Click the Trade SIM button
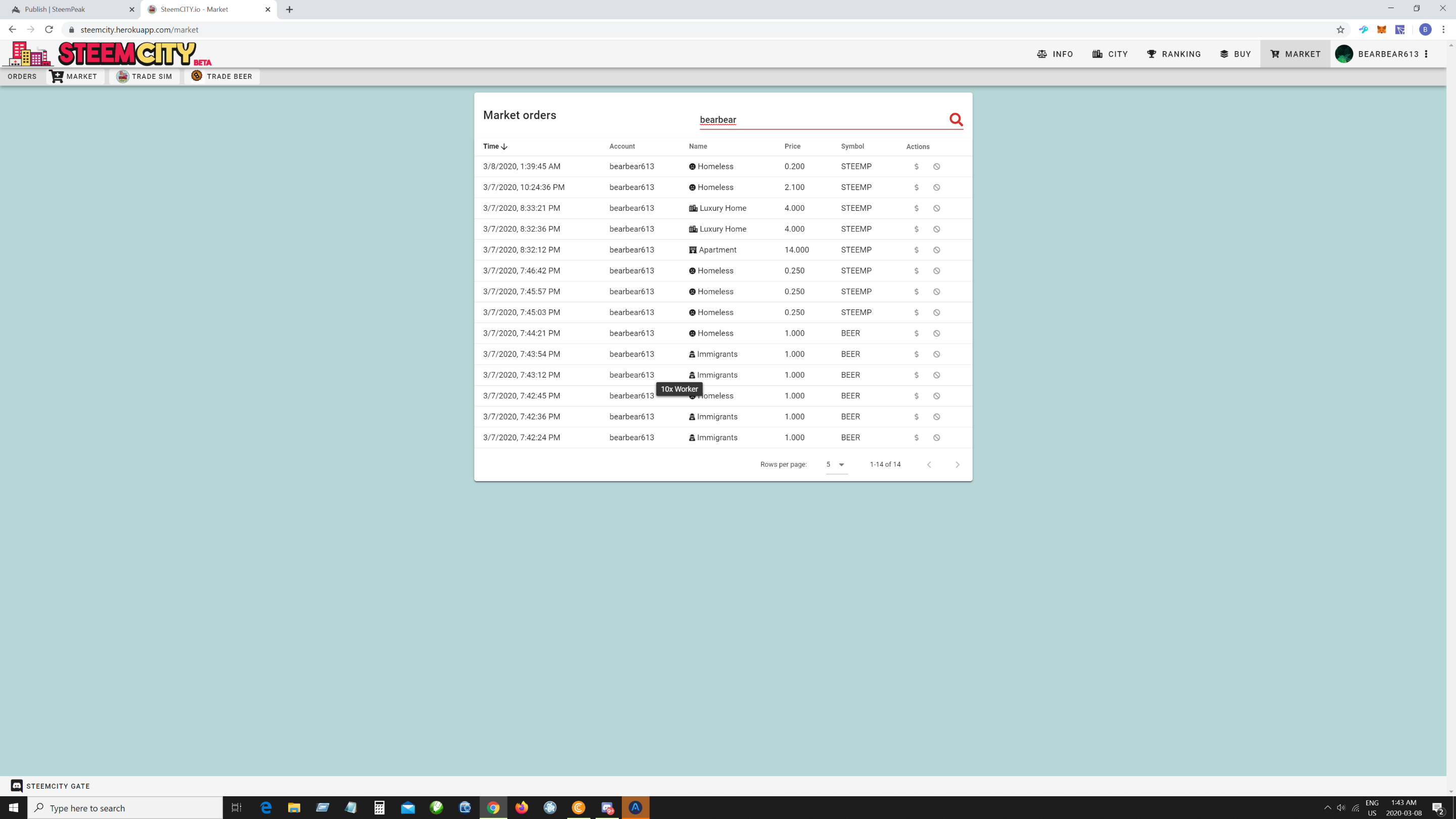 (144, 76)
